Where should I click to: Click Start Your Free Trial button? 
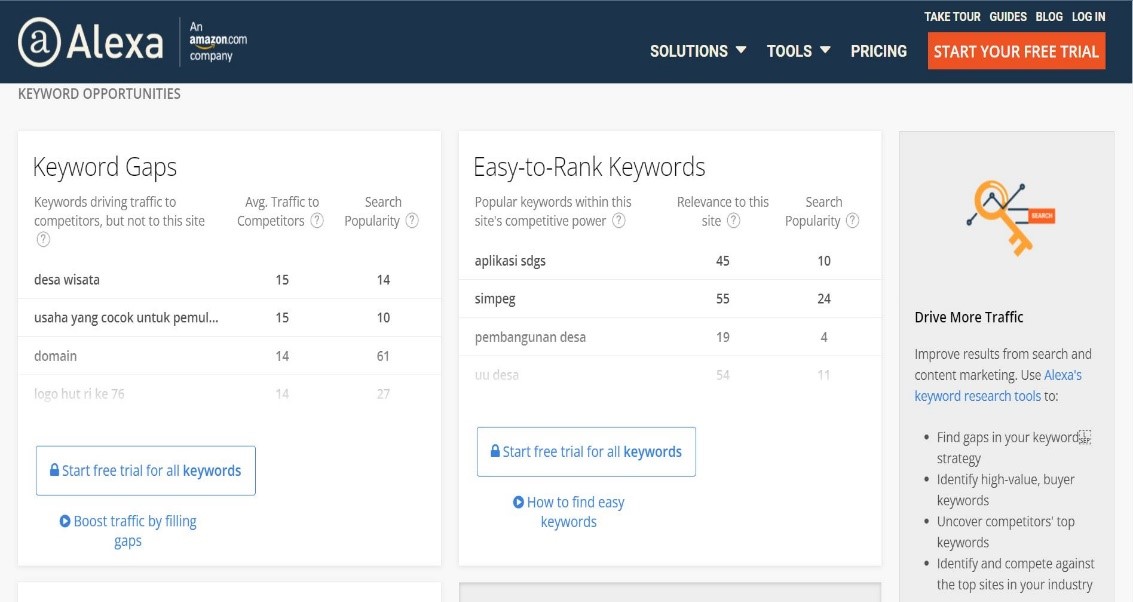tap(1016, 51)
